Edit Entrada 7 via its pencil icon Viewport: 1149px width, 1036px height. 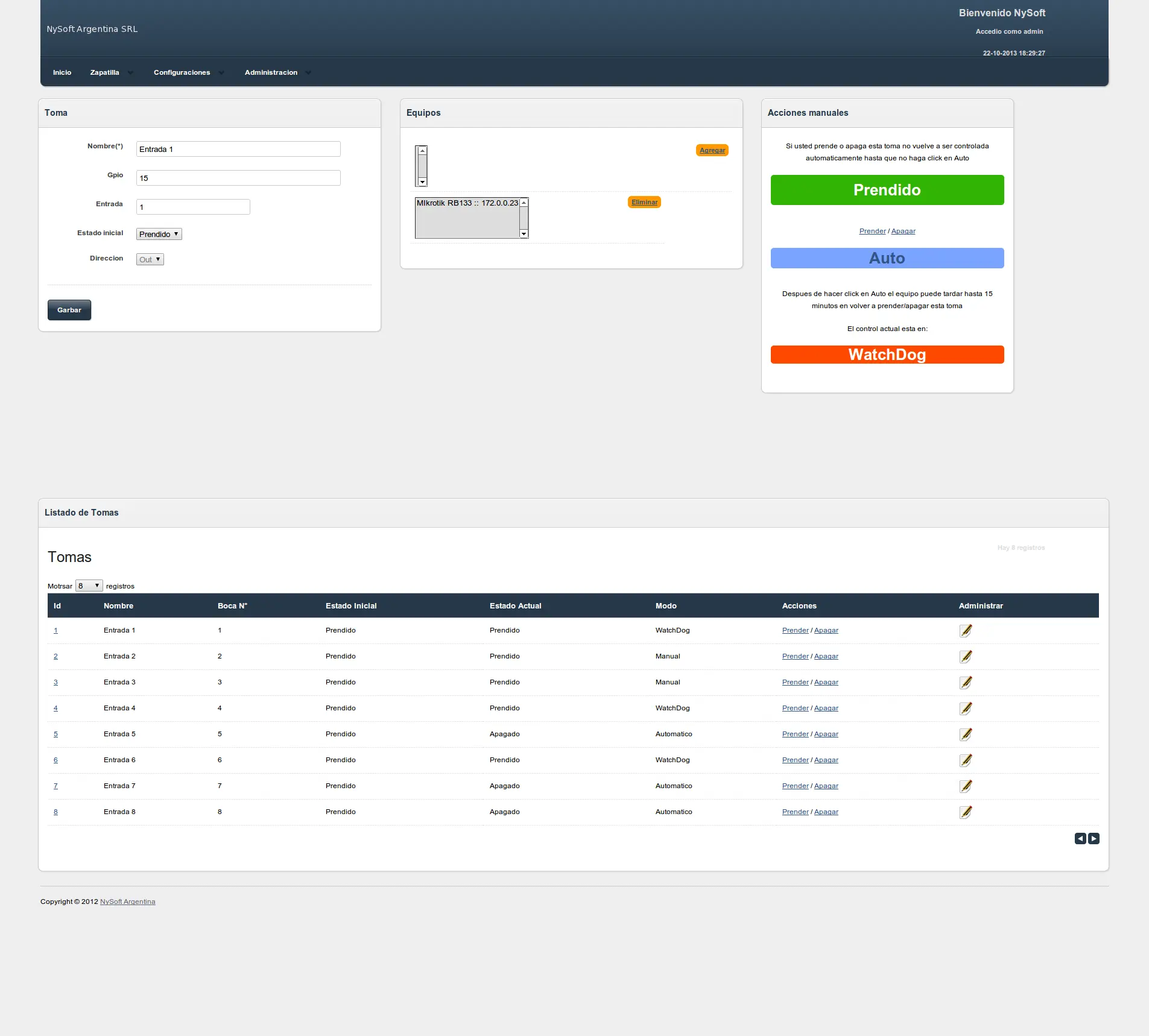click(966, 786)
